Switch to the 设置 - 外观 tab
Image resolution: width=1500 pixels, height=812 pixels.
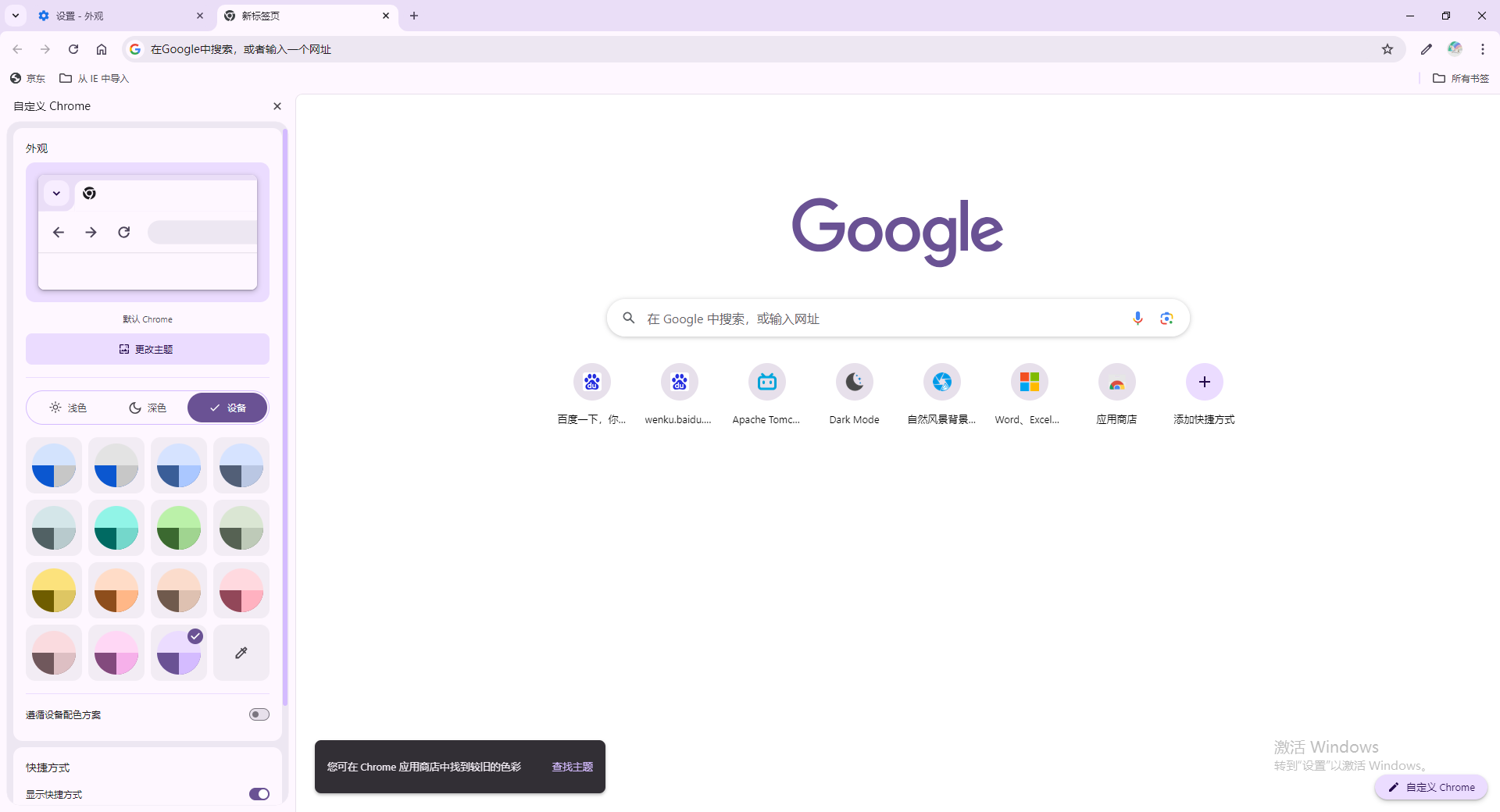coord(121,16)
